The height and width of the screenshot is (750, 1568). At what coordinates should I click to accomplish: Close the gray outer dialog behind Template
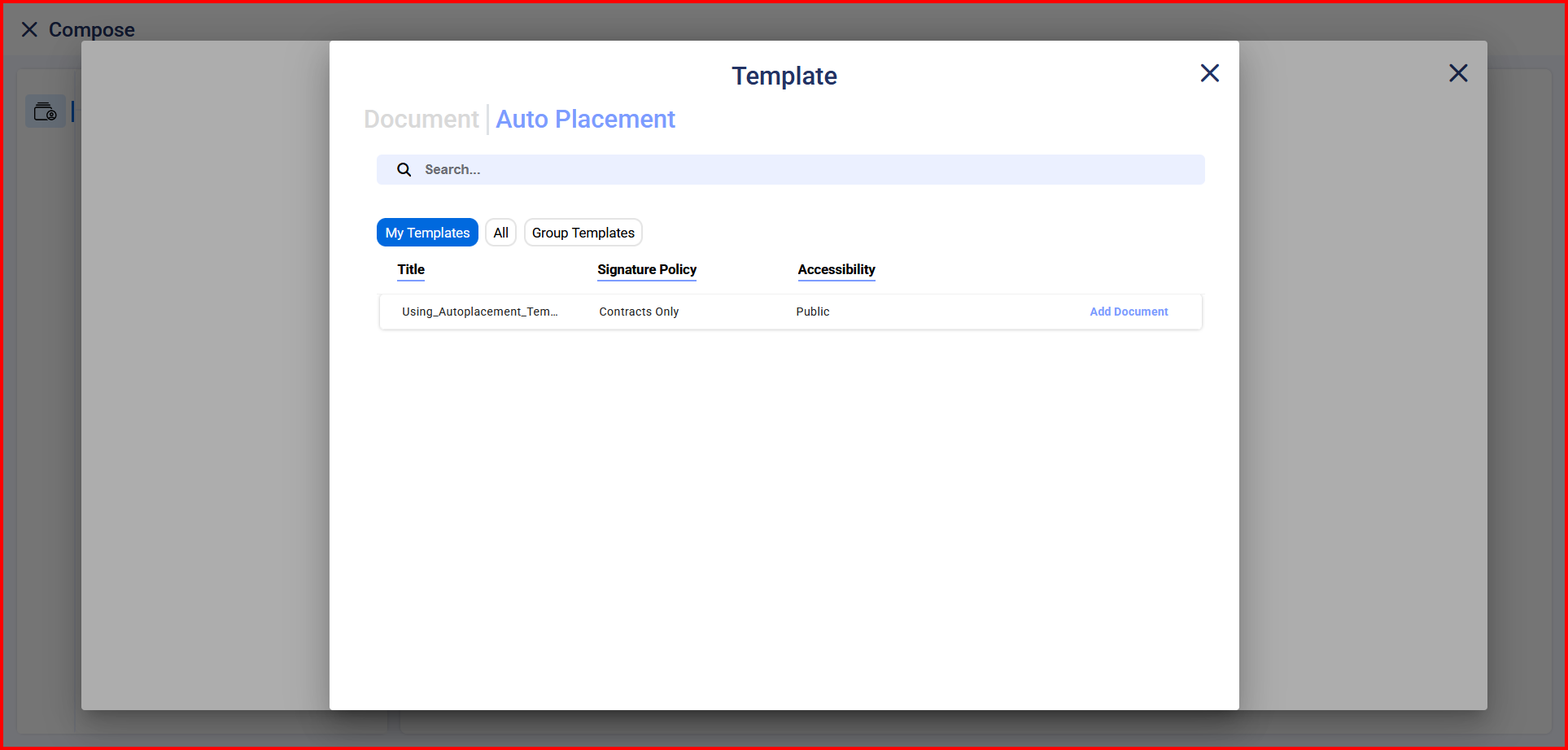click(x=1457, y=73)
